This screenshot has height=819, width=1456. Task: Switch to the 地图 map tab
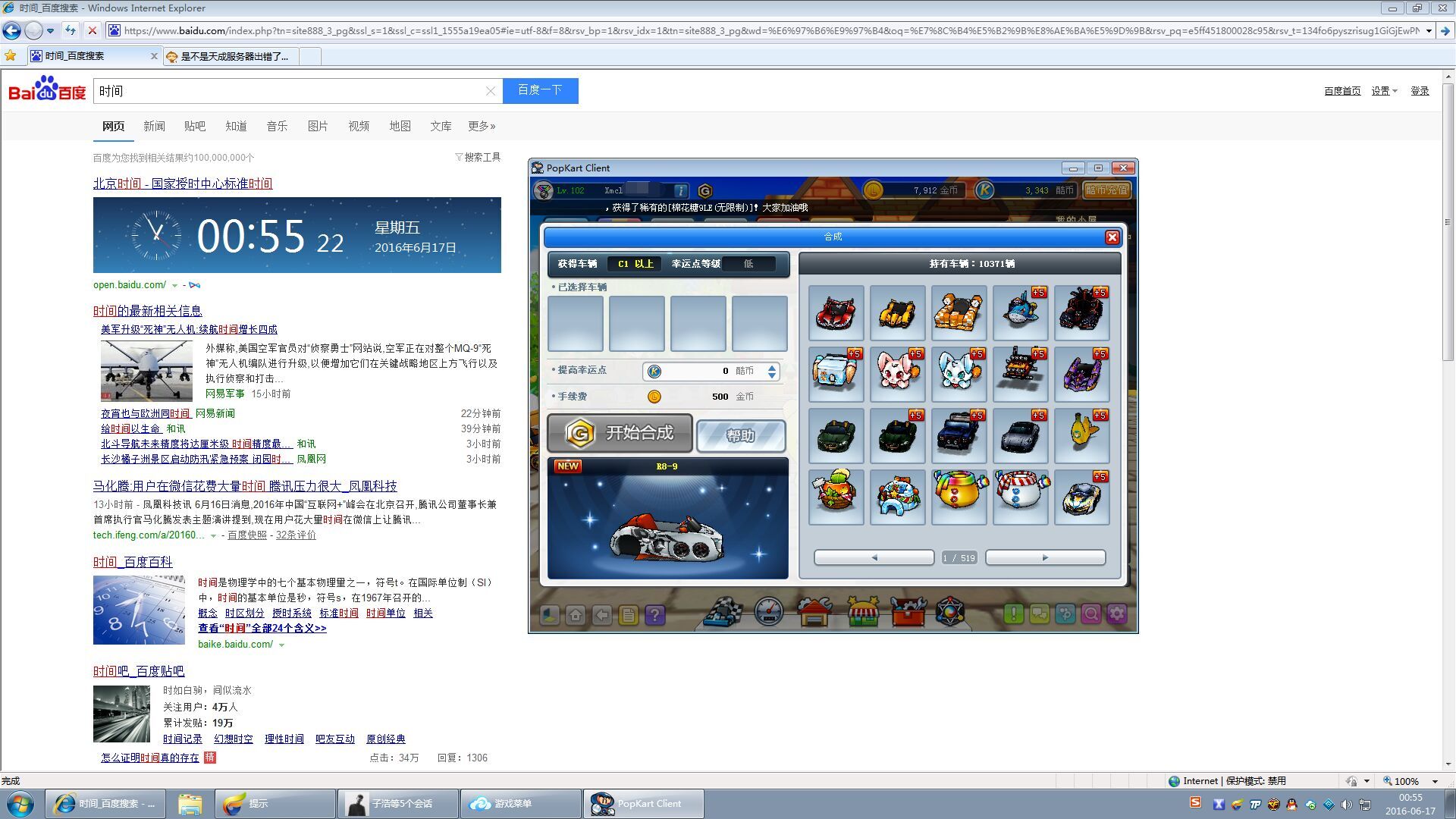pos(400,126)
